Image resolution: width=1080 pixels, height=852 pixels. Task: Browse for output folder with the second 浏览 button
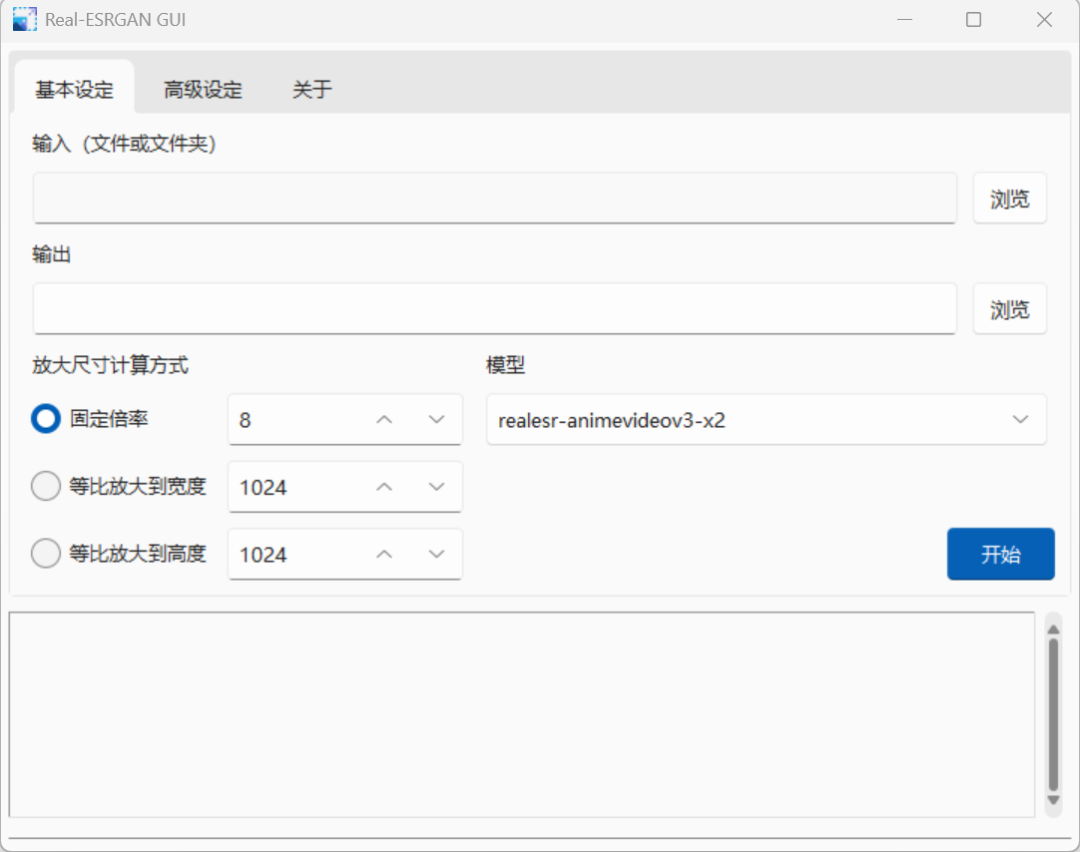pos(1010,309)
